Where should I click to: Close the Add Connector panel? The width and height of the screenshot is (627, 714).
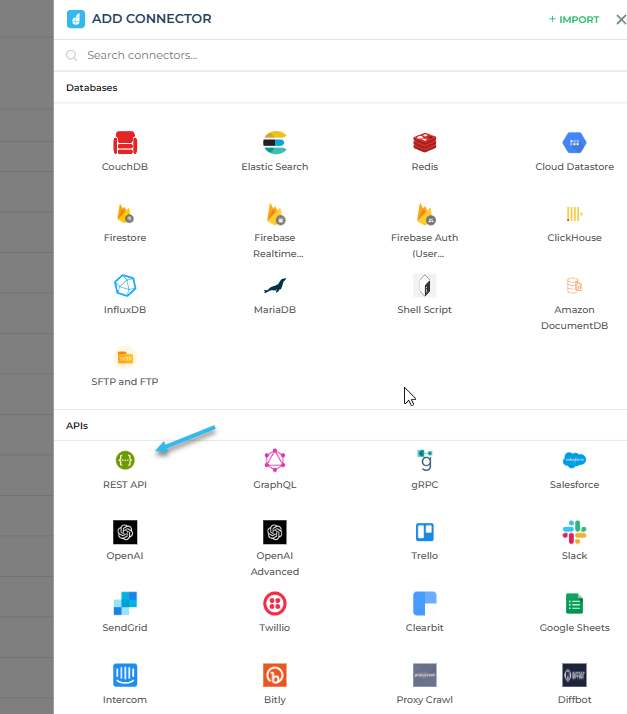[x=621, y=20]
